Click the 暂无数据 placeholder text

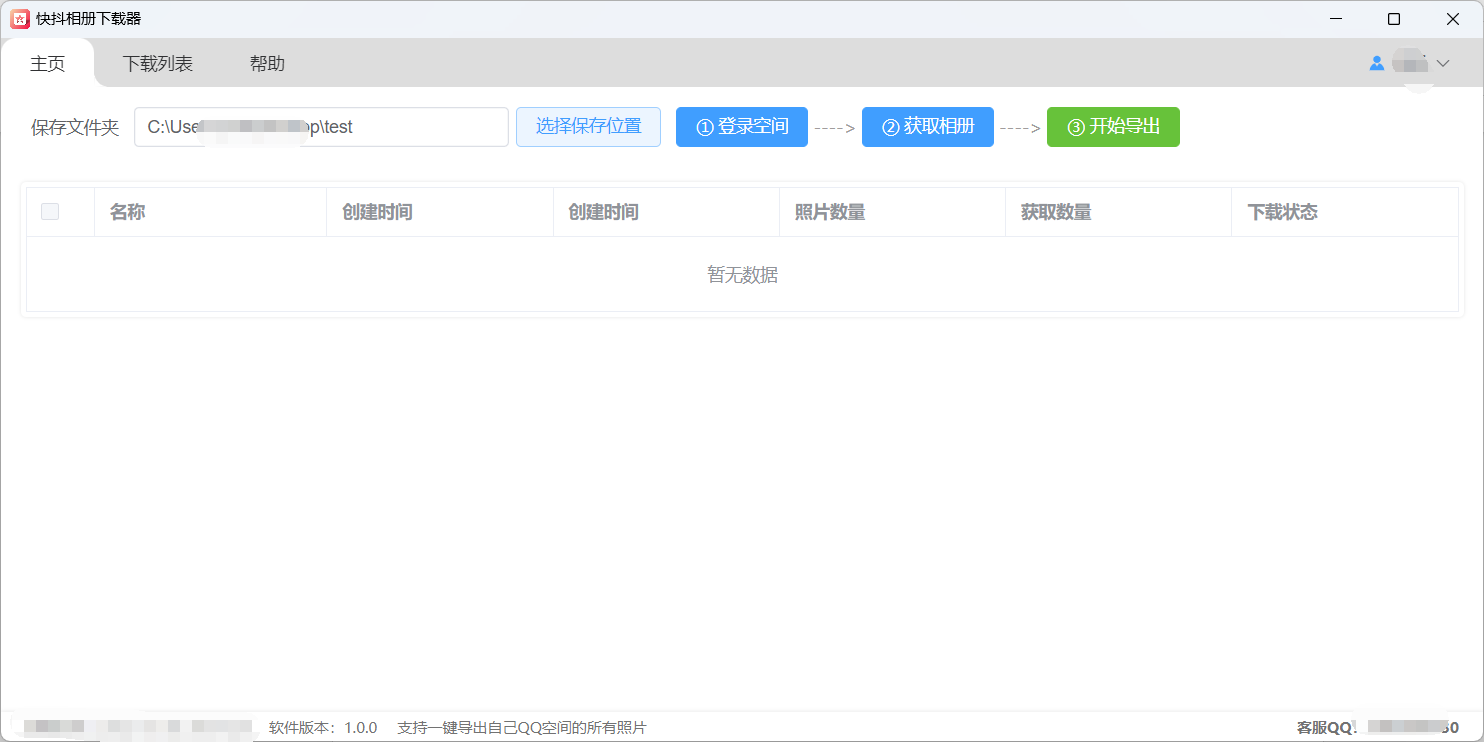tap(742, 275)
